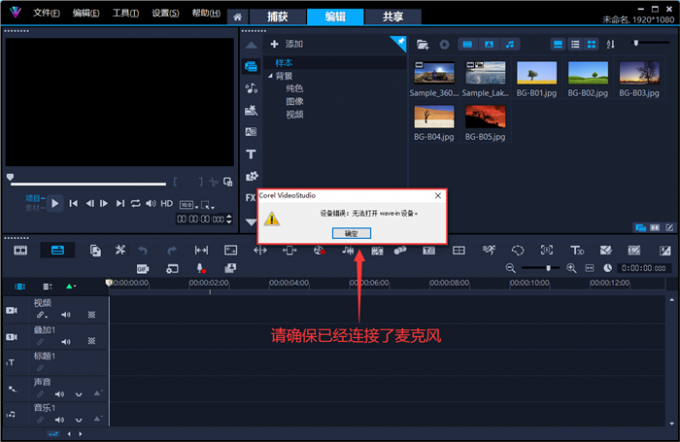Select the Sample_360 video thumbnail
This screenshot has height=442, width=680.
tap(434, 73)
